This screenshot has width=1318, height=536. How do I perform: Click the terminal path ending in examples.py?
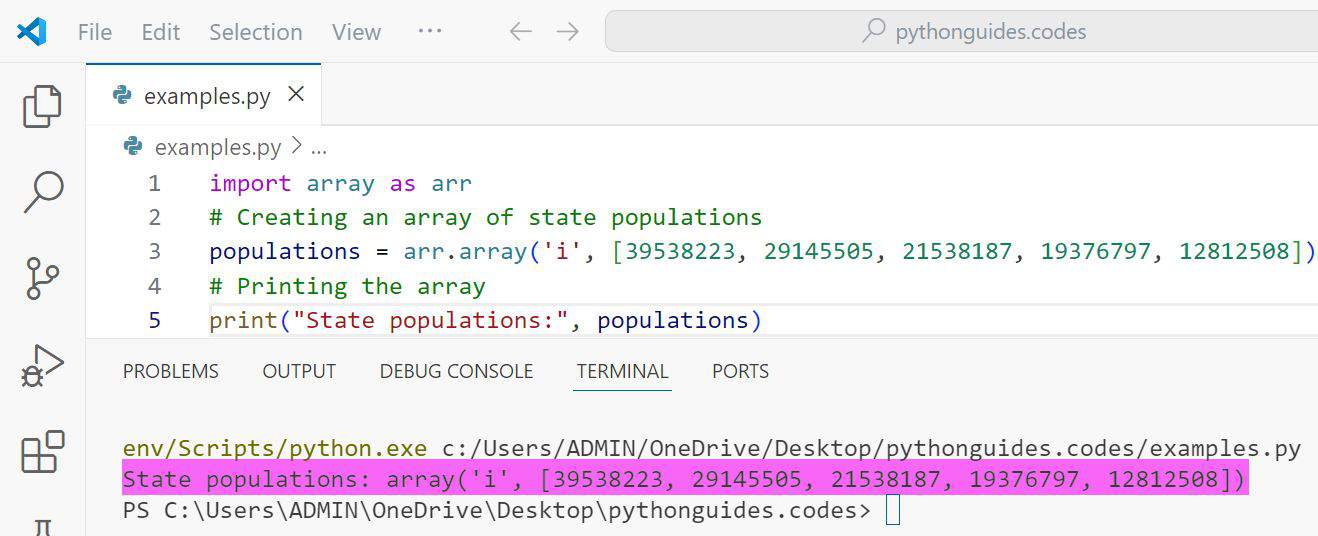pyautogui.click(x=871, y=449)
